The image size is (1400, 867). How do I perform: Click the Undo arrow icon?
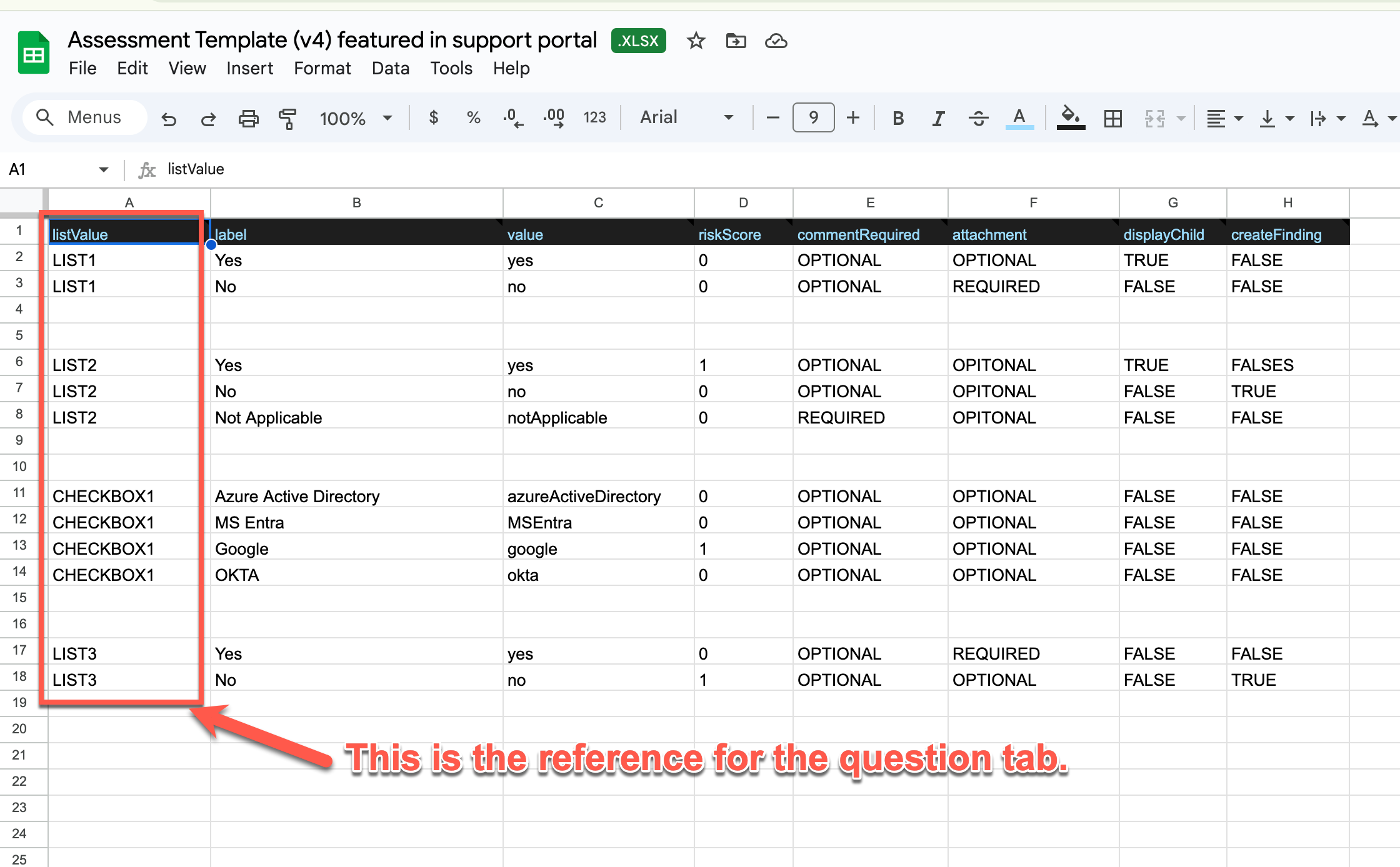click(x=169, y=118)
